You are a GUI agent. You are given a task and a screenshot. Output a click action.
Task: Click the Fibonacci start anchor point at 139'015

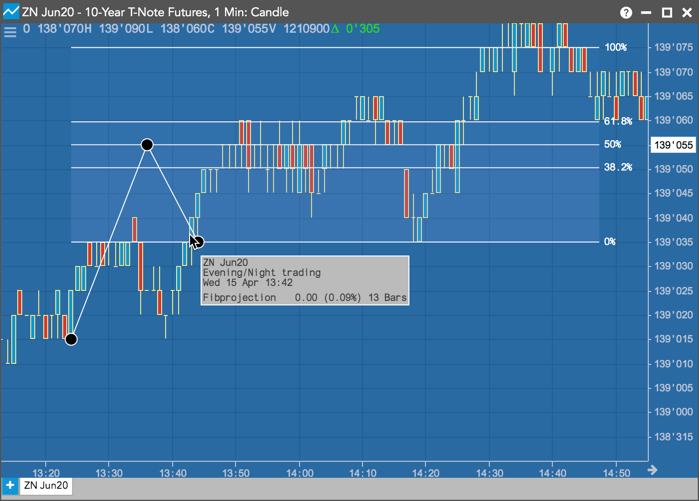click(x=71, y=339)
